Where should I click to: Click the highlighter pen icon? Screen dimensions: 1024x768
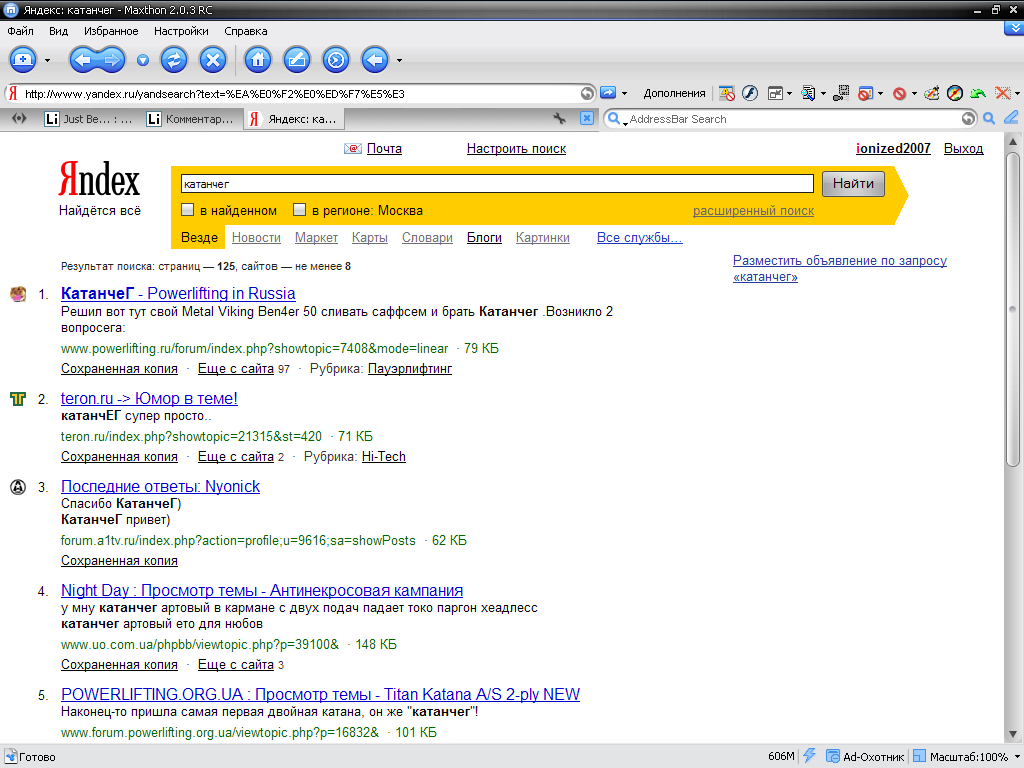pos(1010,118)
